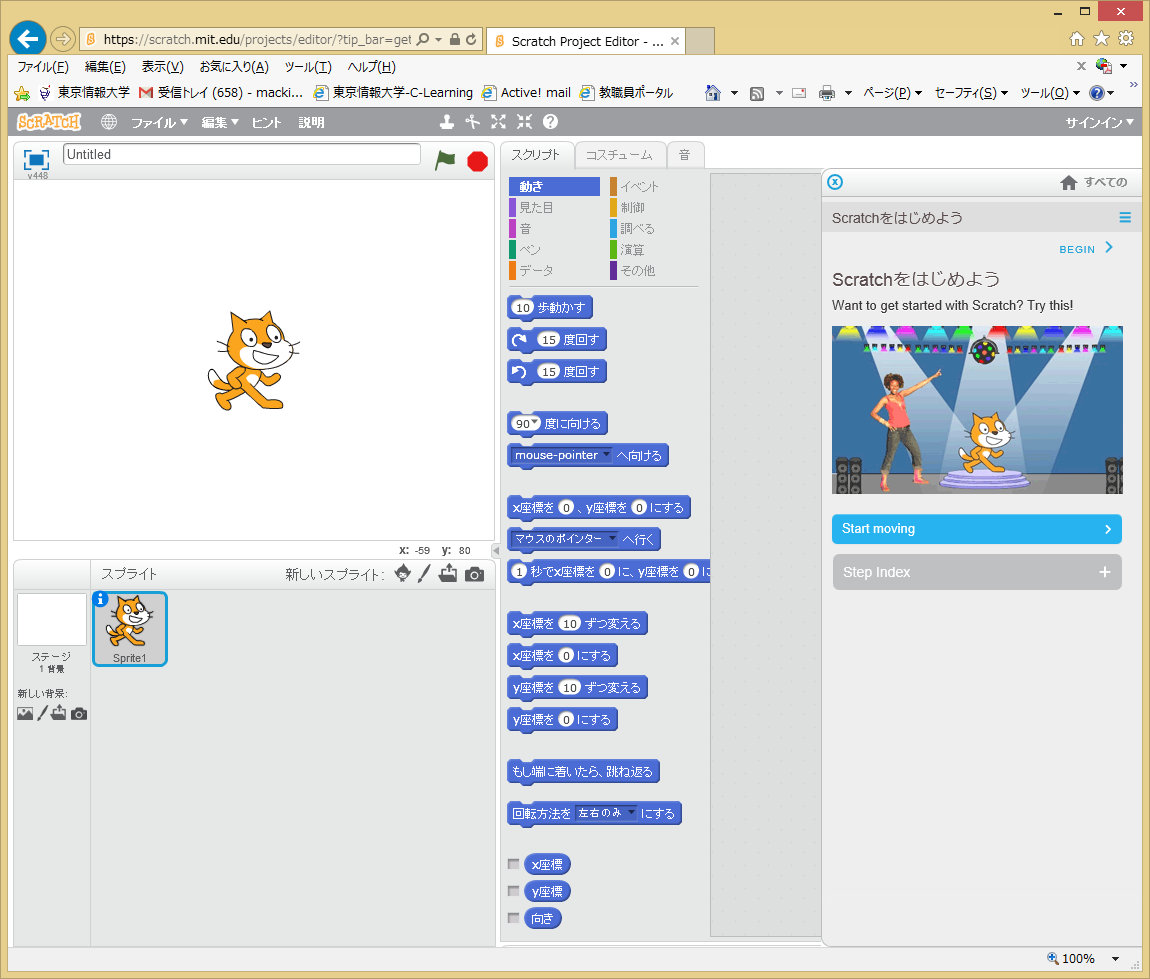
Task: Select the Grow sprite tool
Action: tap(499, 122)
